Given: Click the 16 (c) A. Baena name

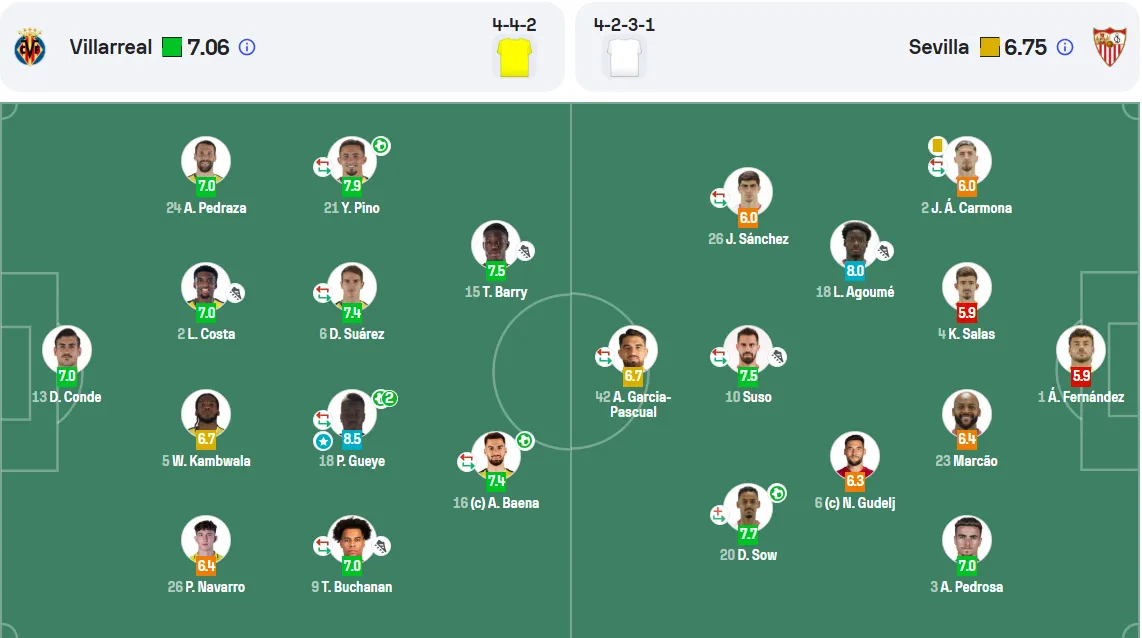Looking at the screenshot, I should (496, 503).
